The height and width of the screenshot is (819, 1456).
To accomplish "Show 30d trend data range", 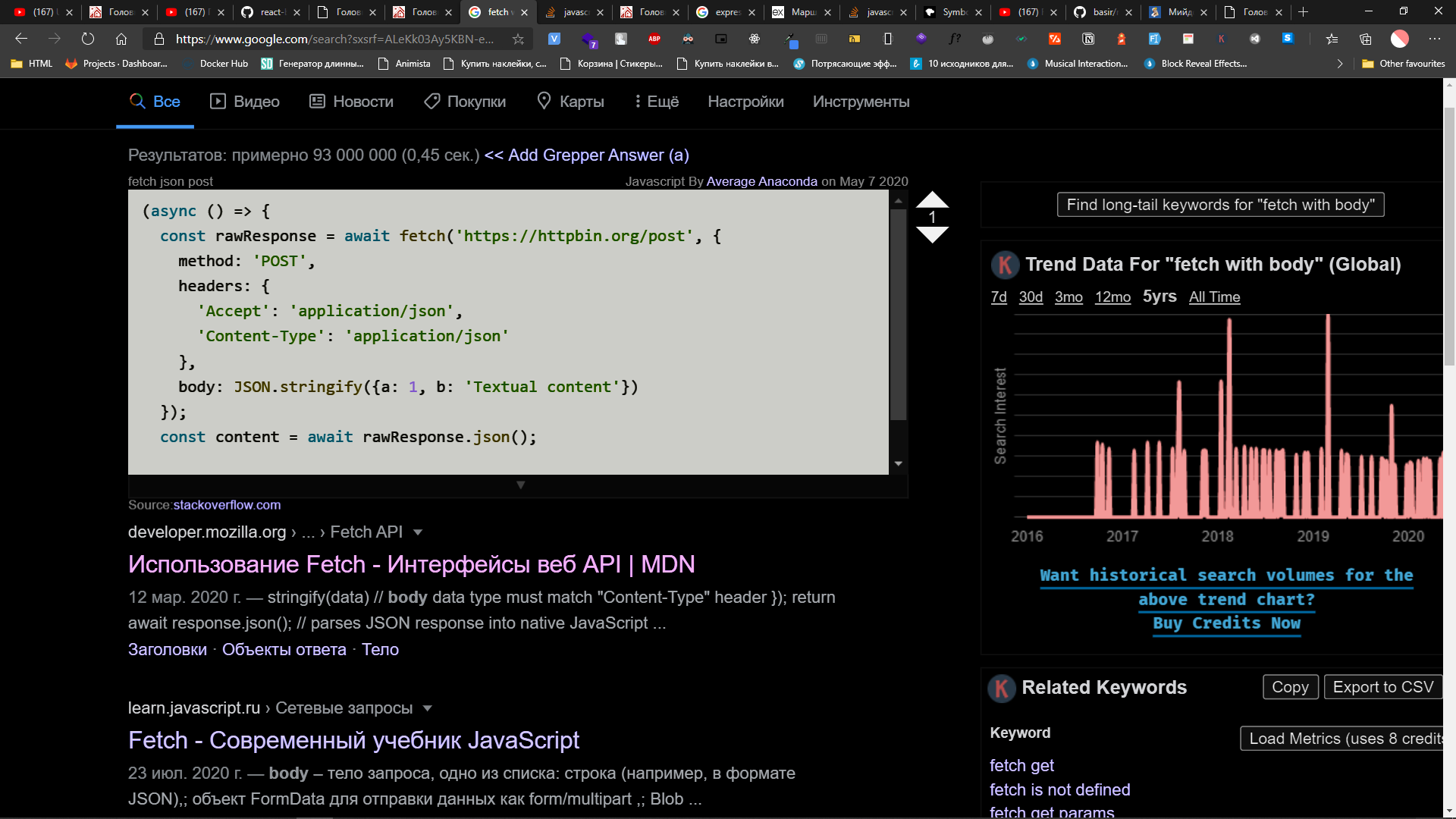I will [1031, 297].
